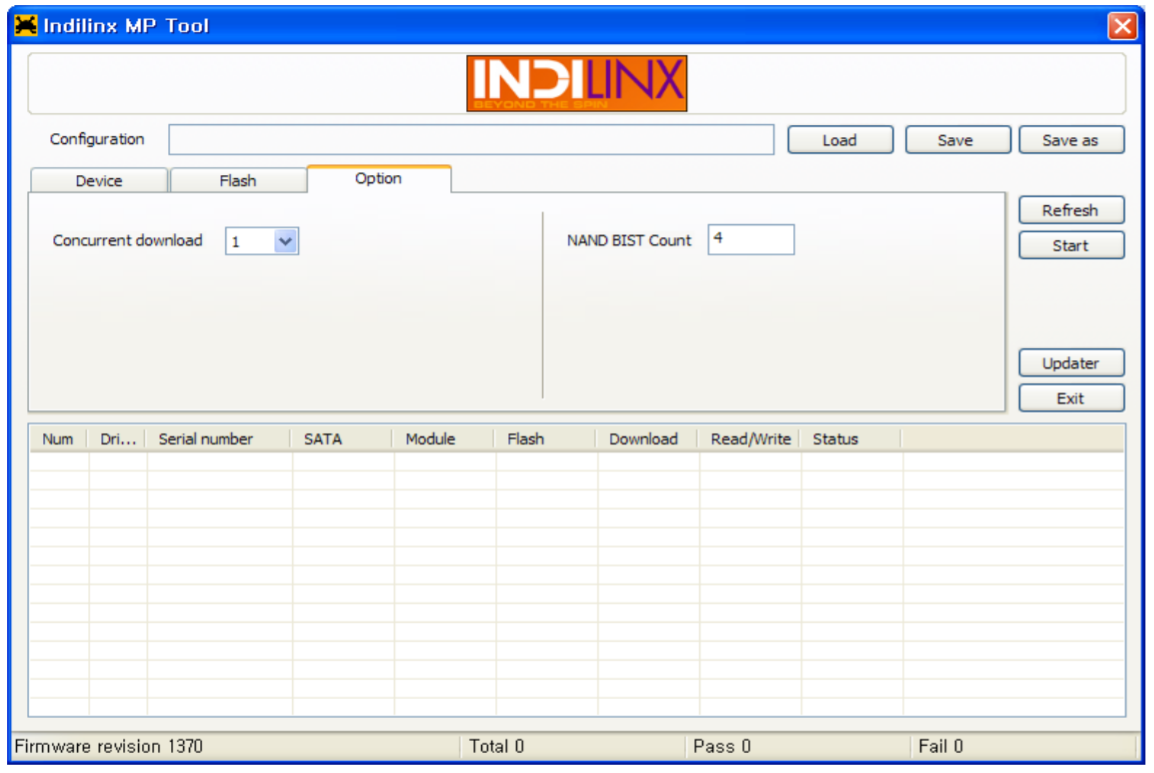Load a configuration file
This screenshot has height=773, width=1154.
840,140
